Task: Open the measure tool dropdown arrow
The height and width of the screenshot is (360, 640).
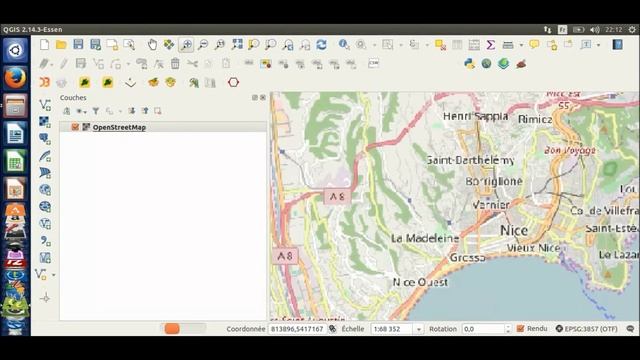Action: click(x=521, y=45)
